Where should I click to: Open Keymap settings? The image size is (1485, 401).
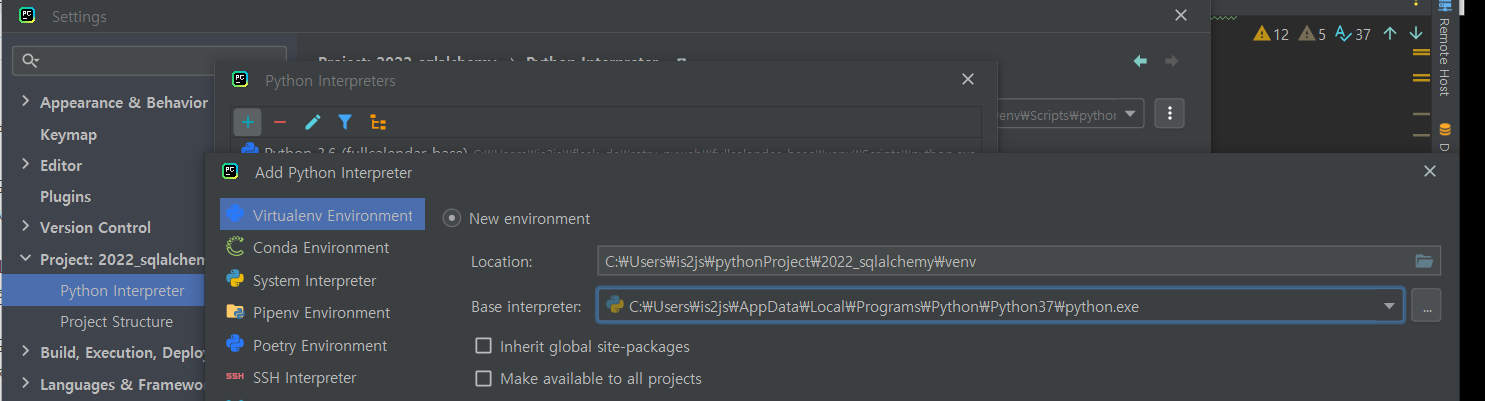pos(68,134)
